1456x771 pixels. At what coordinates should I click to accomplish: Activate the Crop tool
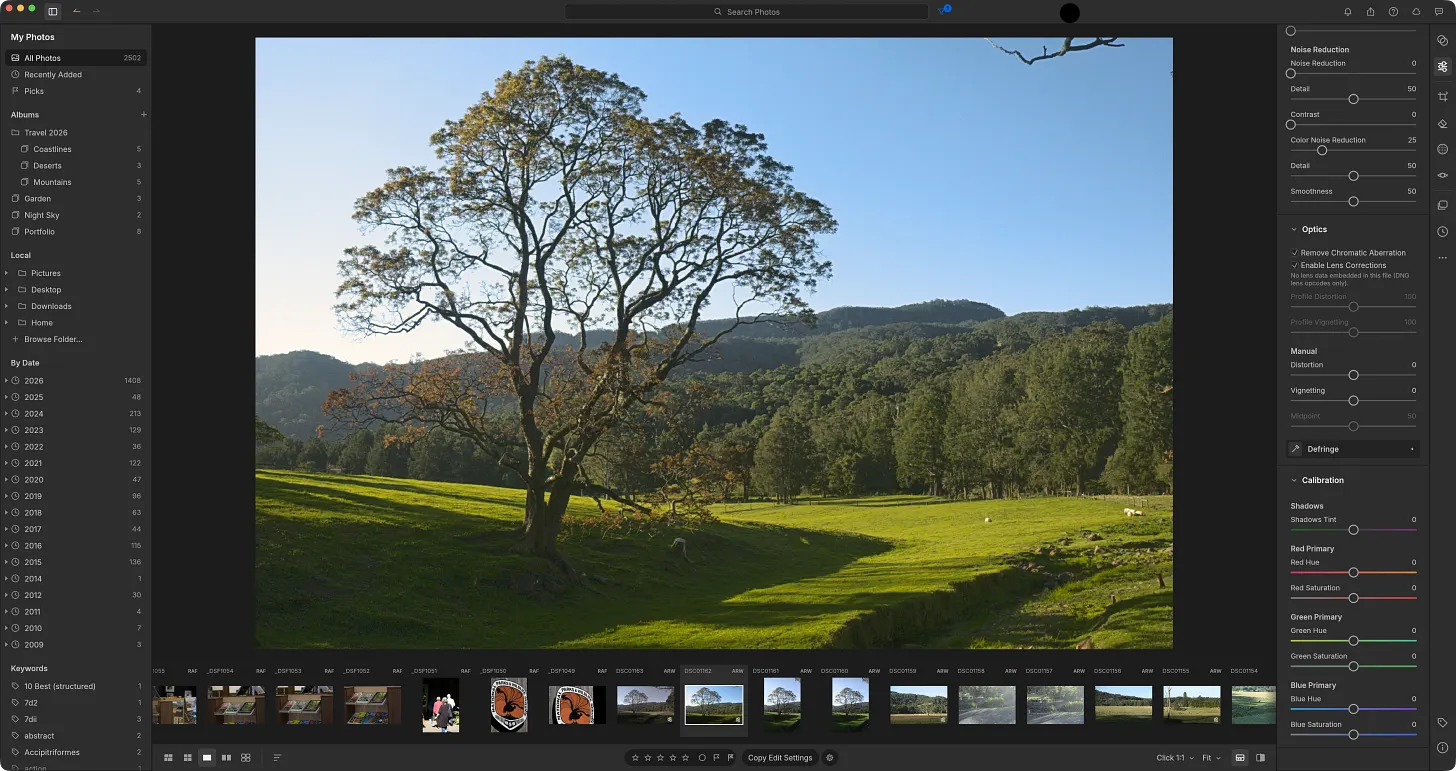[x=1442, y=97]
